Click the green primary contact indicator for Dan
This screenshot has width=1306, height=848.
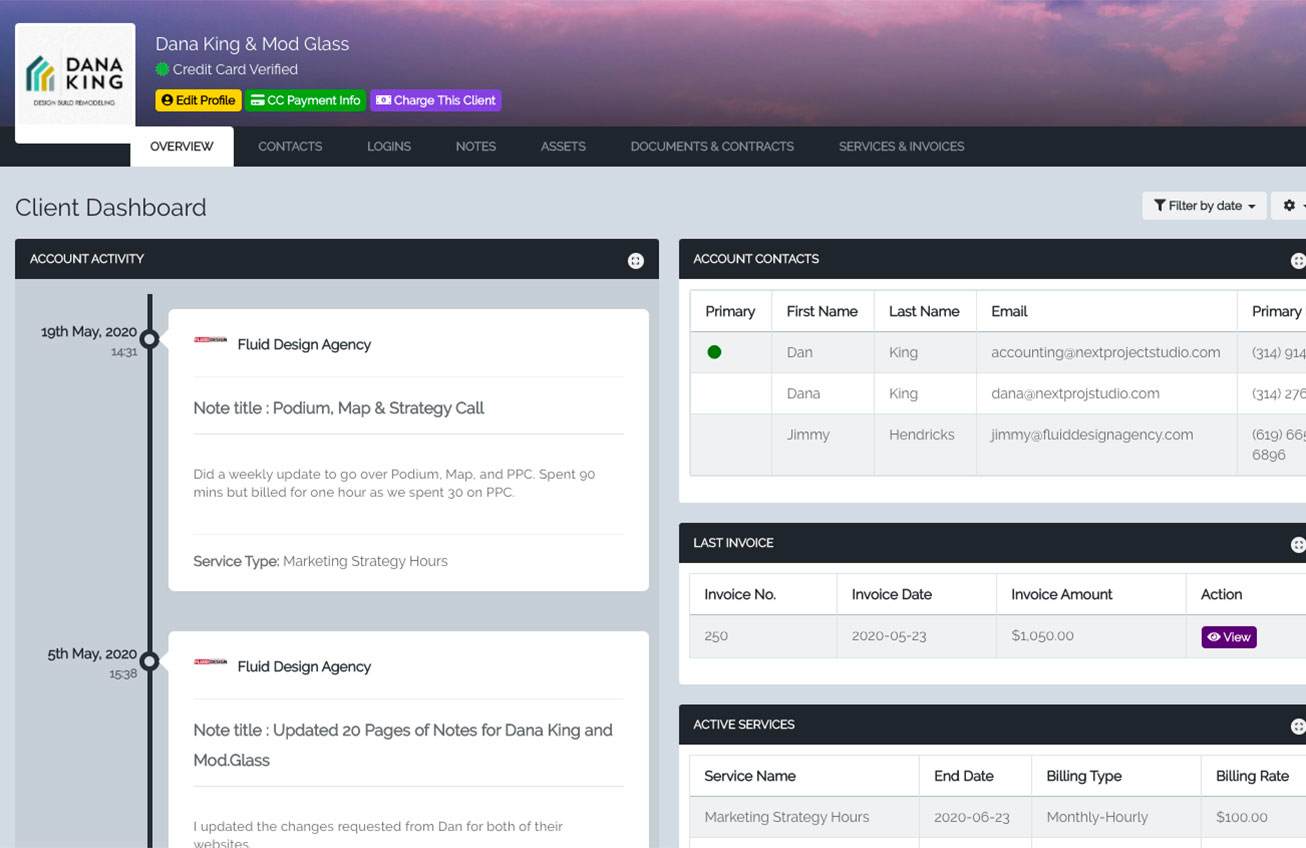714,352
